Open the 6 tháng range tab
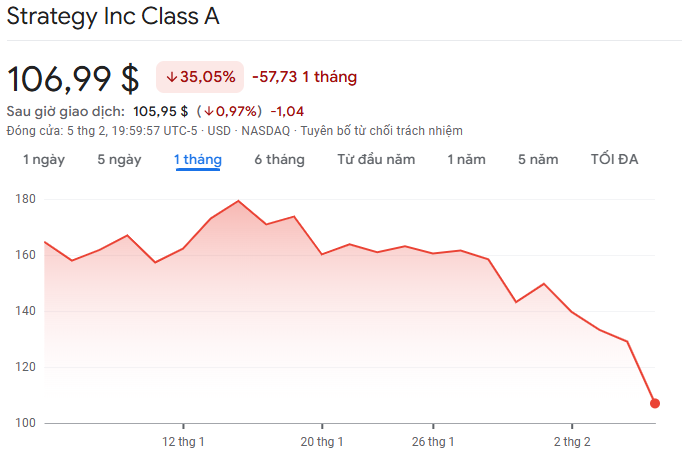The height and width of the screenshot is (457, 682). (x=279, y=160)
